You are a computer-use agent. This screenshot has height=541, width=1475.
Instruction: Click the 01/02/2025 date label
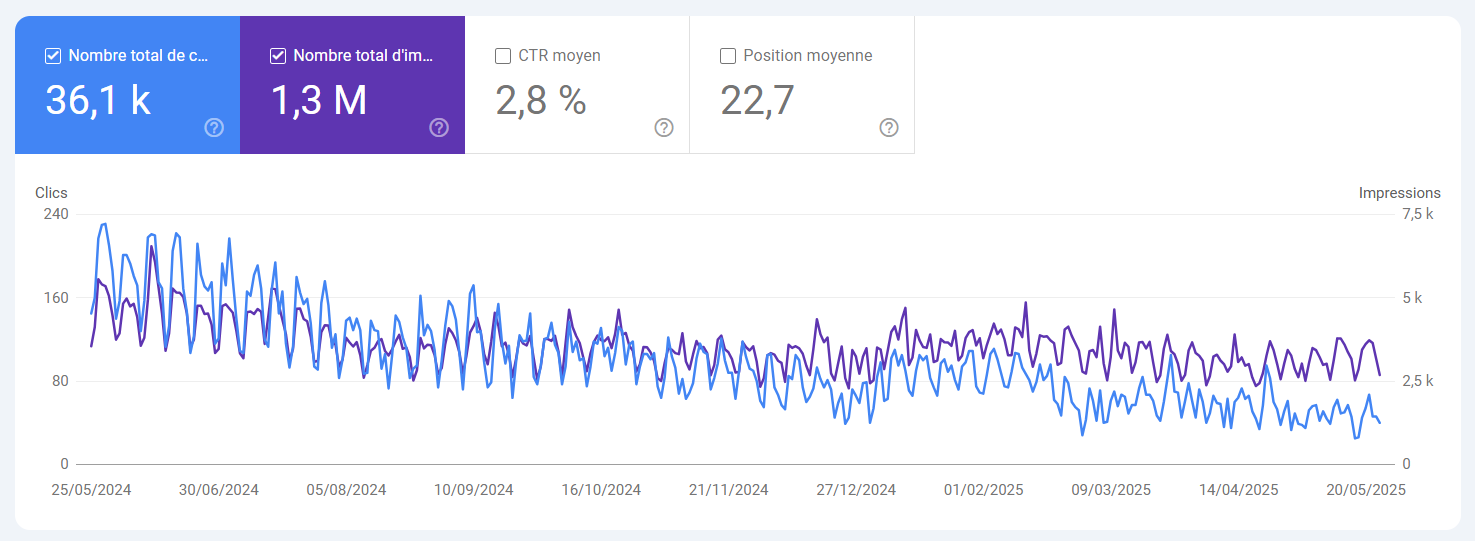[x=984, y=490]
